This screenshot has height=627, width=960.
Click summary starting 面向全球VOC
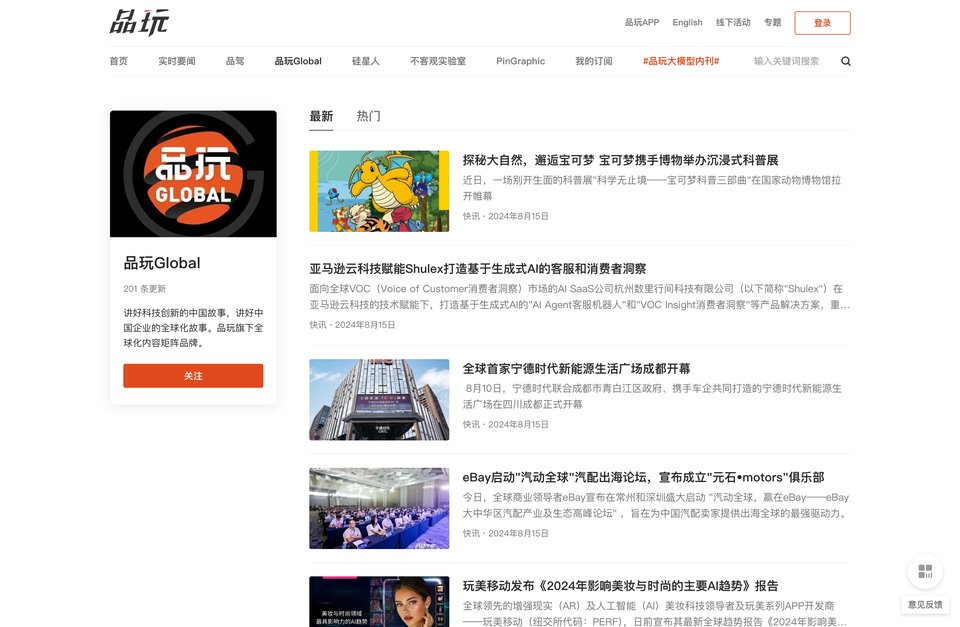point(579,296)
